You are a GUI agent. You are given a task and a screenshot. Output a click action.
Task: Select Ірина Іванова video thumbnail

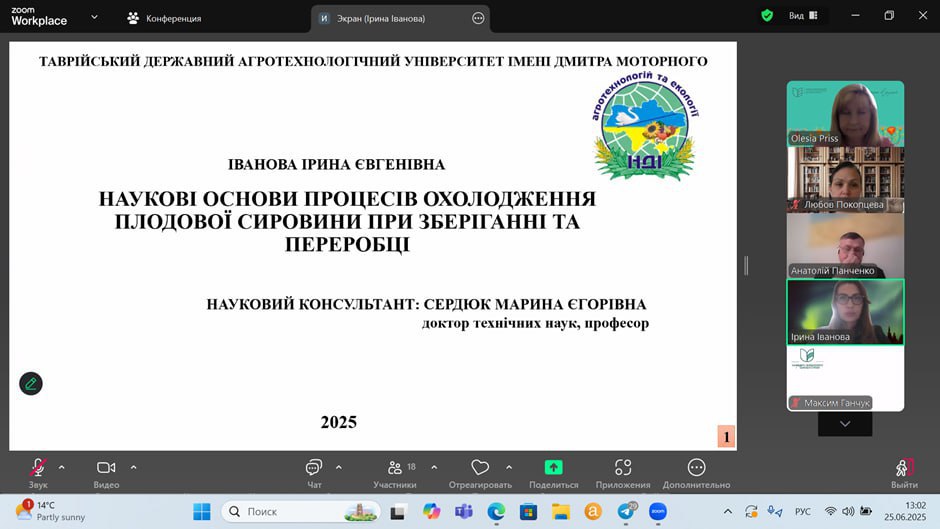[x=845, y=312]
